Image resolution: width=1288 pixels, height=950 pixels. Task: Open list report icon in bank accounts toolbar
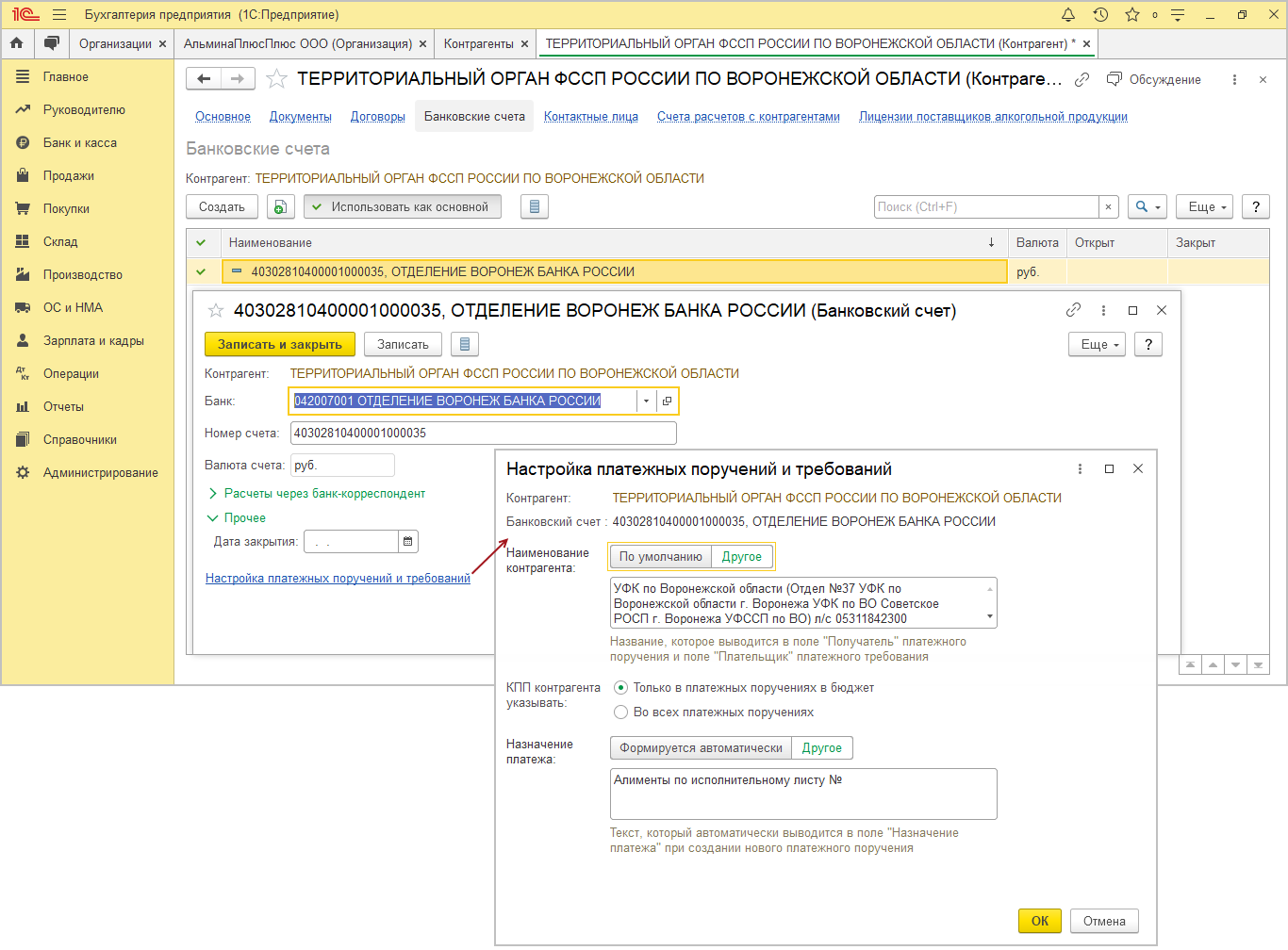[535, 207]
